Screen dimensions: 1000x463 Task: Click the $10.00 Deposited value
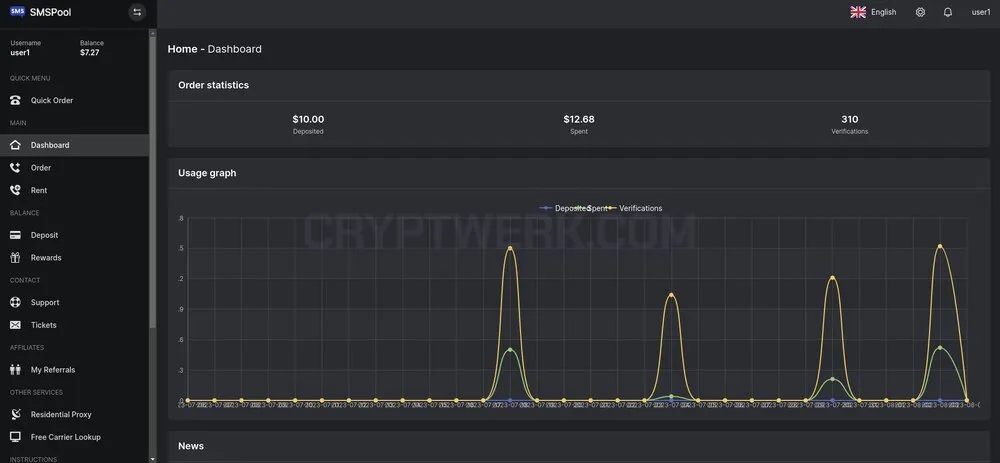tap(308, 119)
